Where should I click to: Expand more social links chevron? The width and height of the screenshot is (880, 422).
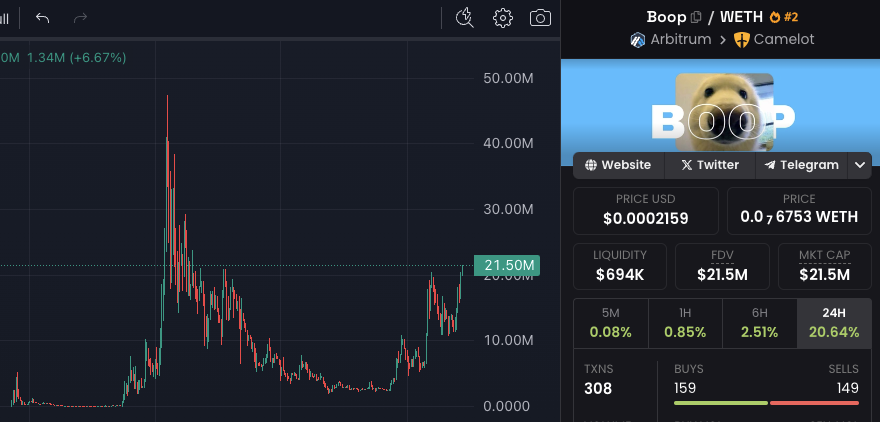(x=860, y=165)
